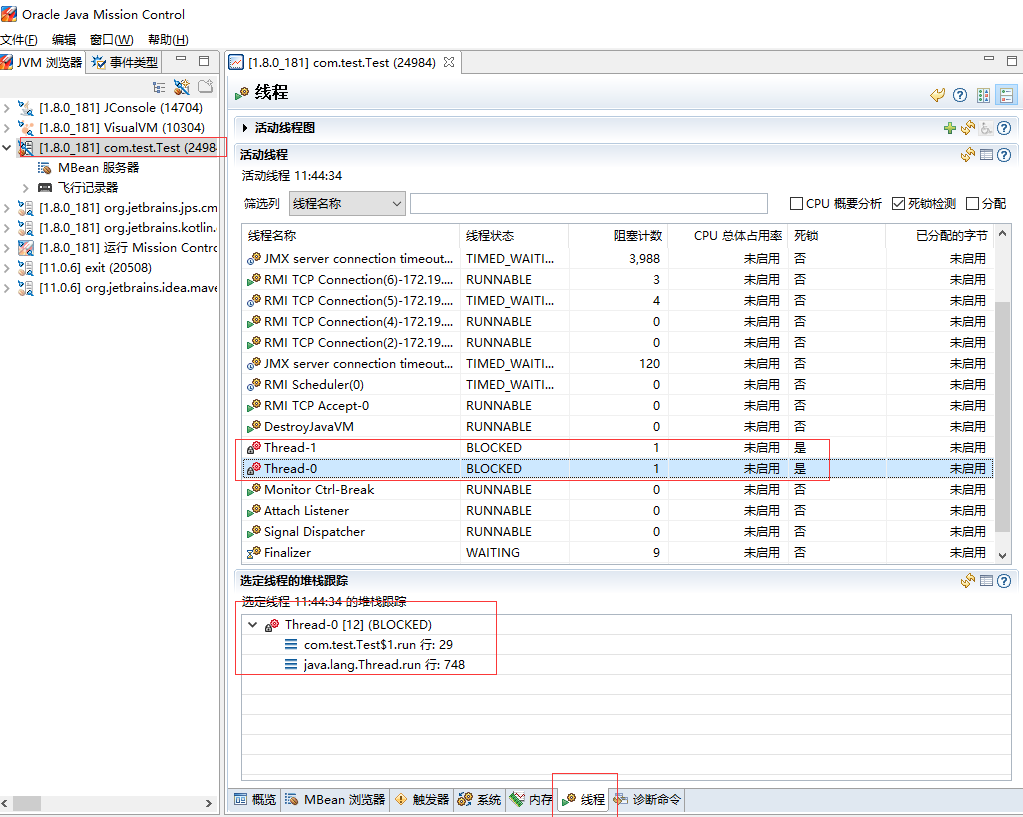Switch to MBean 浏览器 bottom tab
The width and height of the screenshot is (1023, 817).
(x=335, y=799)
